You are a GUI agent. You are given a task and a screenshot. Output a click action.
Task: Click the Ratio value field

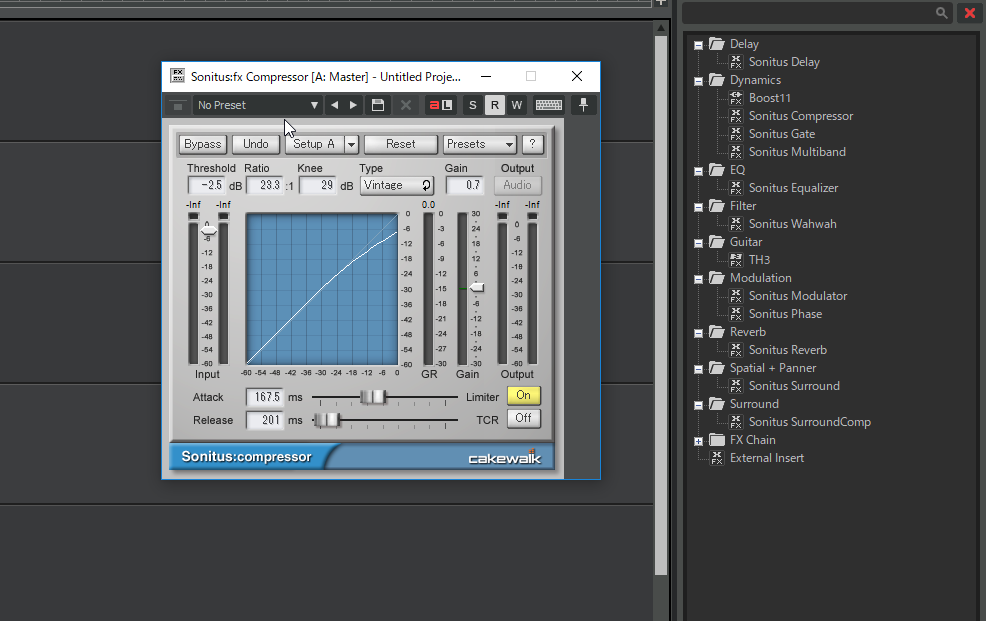(x=264, y=185)
